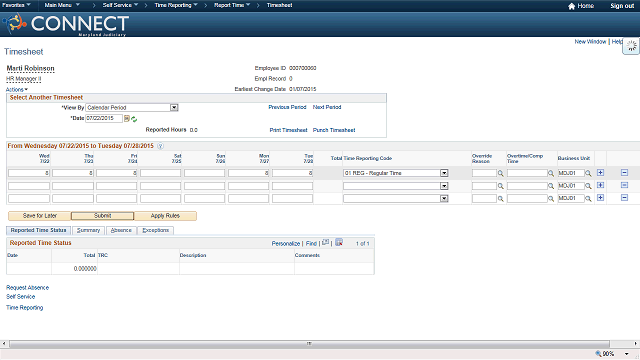Screen dimensions: 640x360
Task: Click the Saturday 7/25 hours field
Action: pos(160,173)
